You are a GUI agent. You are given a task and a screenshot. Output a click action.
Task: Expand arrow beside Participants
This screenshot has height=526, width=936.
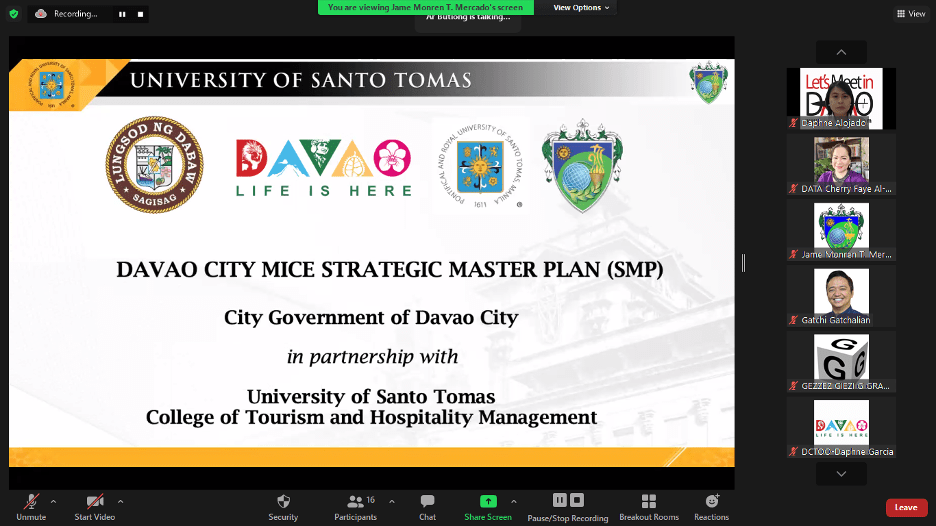pyautogui.click(x=392, y=502)
